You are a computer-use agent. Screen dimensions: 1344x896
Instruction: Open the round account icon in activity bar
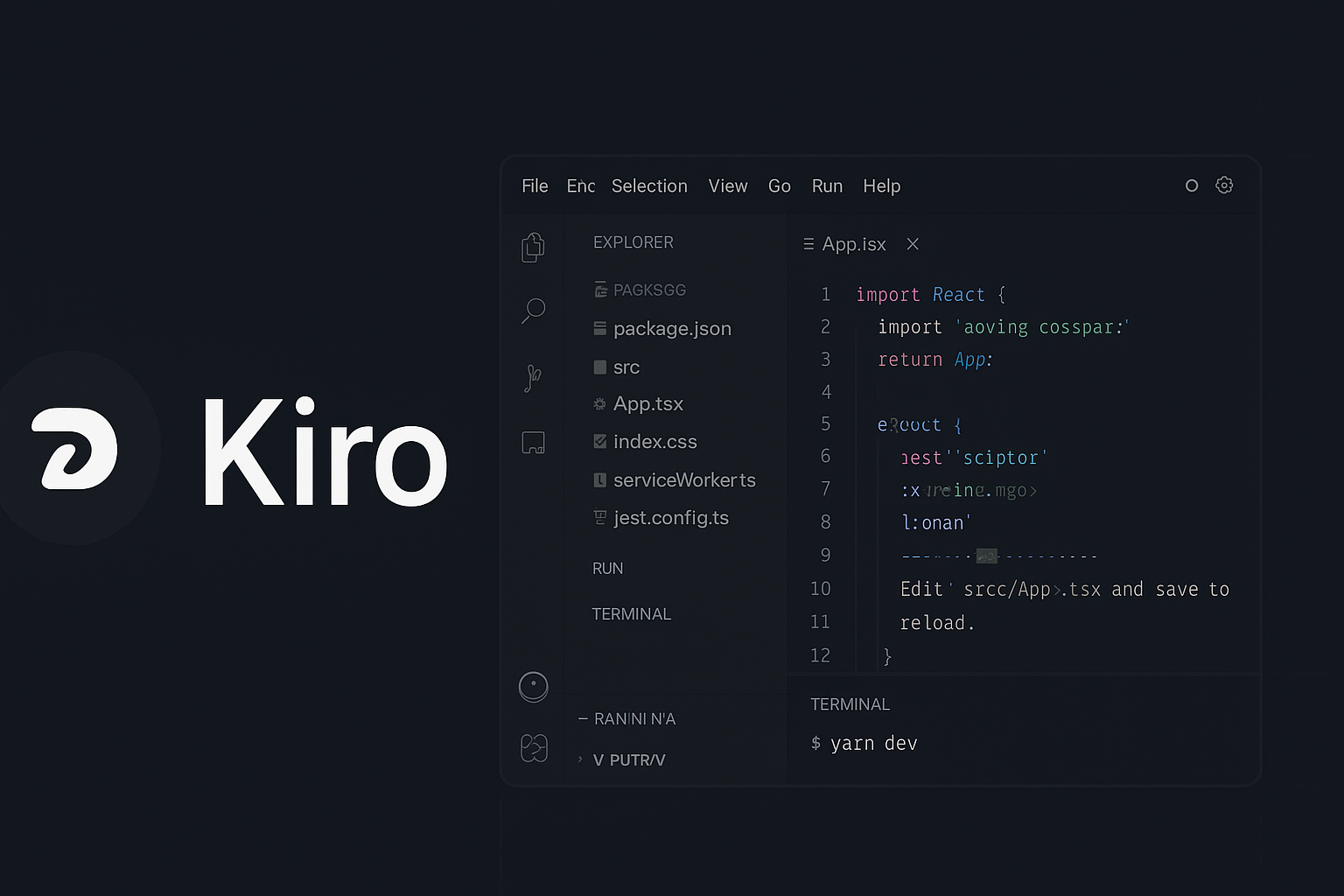coord(534,687)
